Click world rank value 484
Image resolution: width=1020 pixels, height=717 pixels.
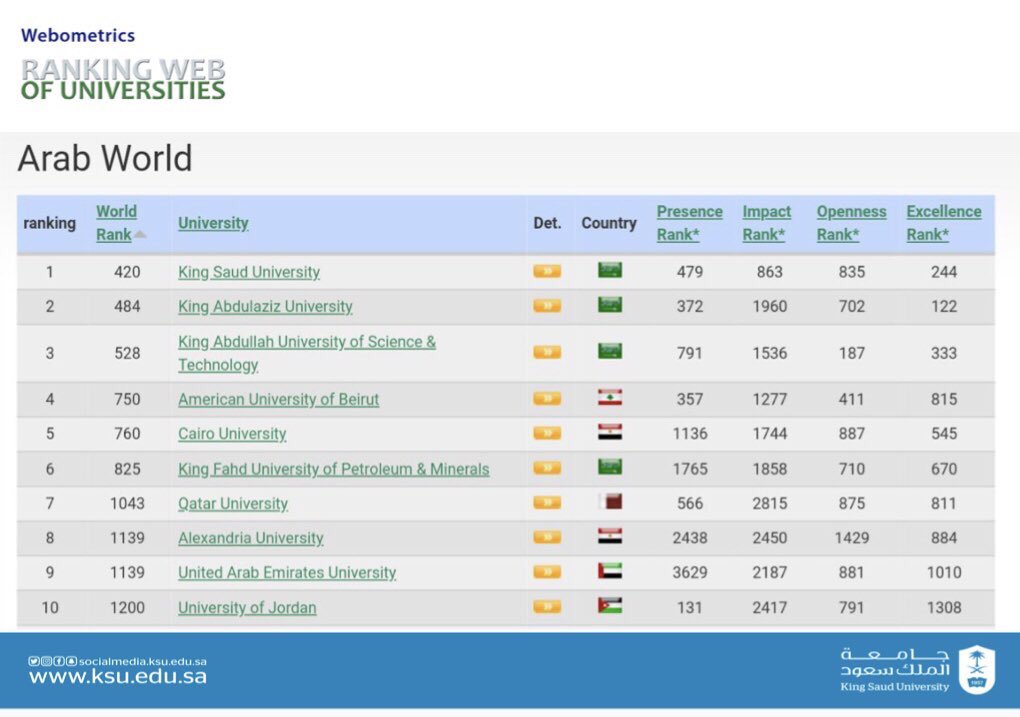pos(127,306)
